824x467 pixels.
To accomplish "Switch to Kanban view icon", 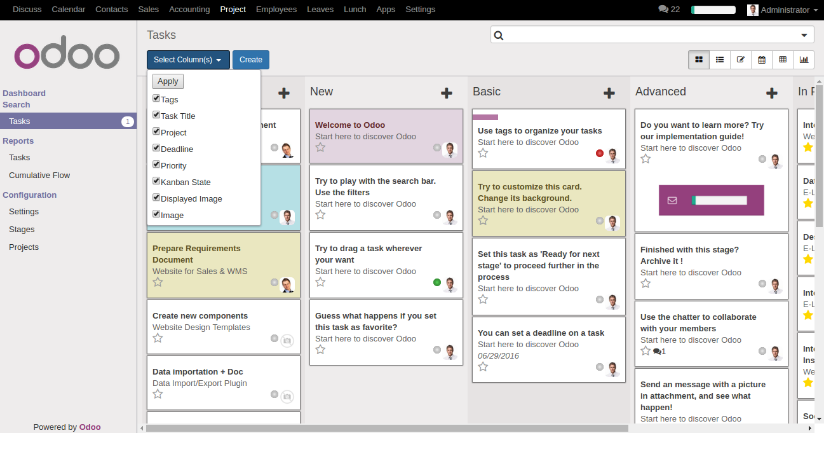I will pyautogui.click(x=699, y=60).
